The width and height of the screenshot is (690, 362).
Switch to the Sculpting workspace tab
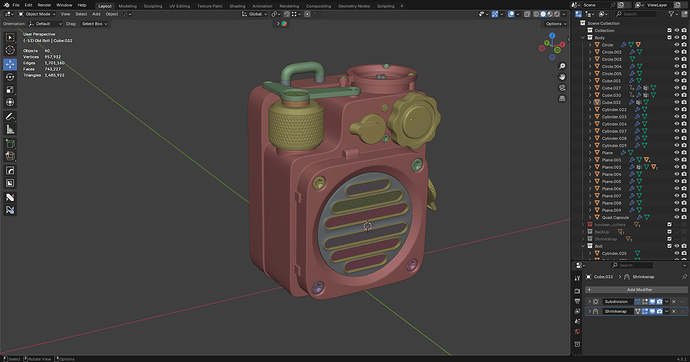click(x=153, y=6)
